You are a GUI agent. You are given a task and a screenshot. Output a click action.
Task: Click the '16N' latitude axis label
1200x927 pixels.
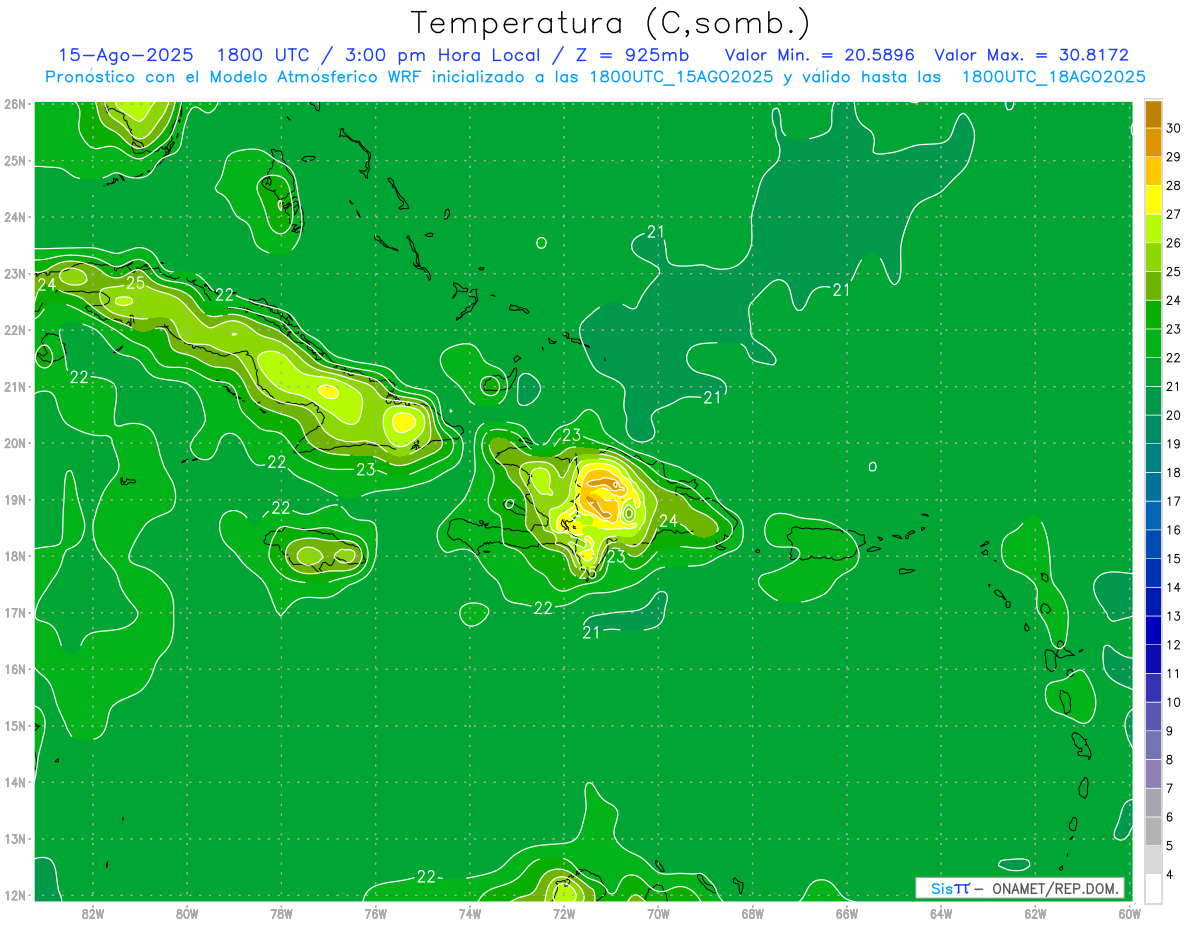[15, 669]
